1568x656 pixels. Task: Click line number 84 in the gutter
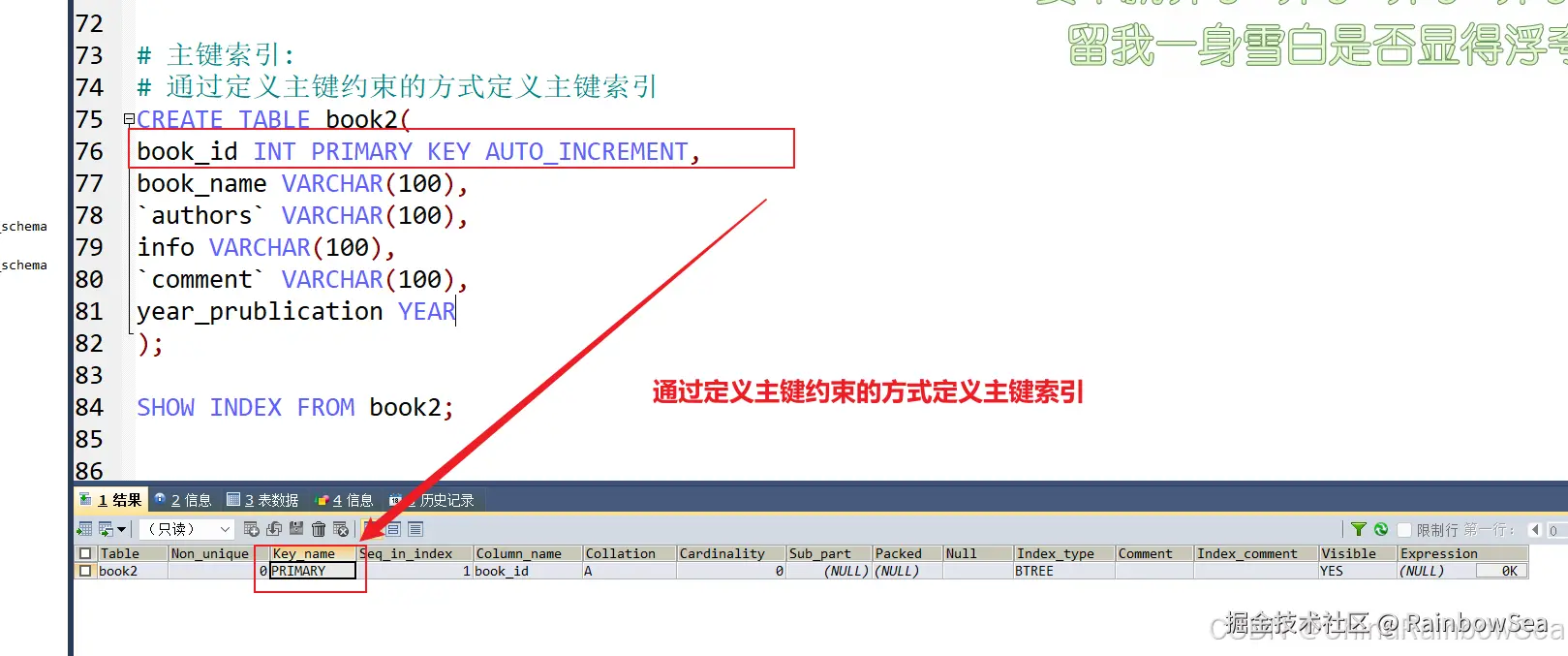click(89, 407)
